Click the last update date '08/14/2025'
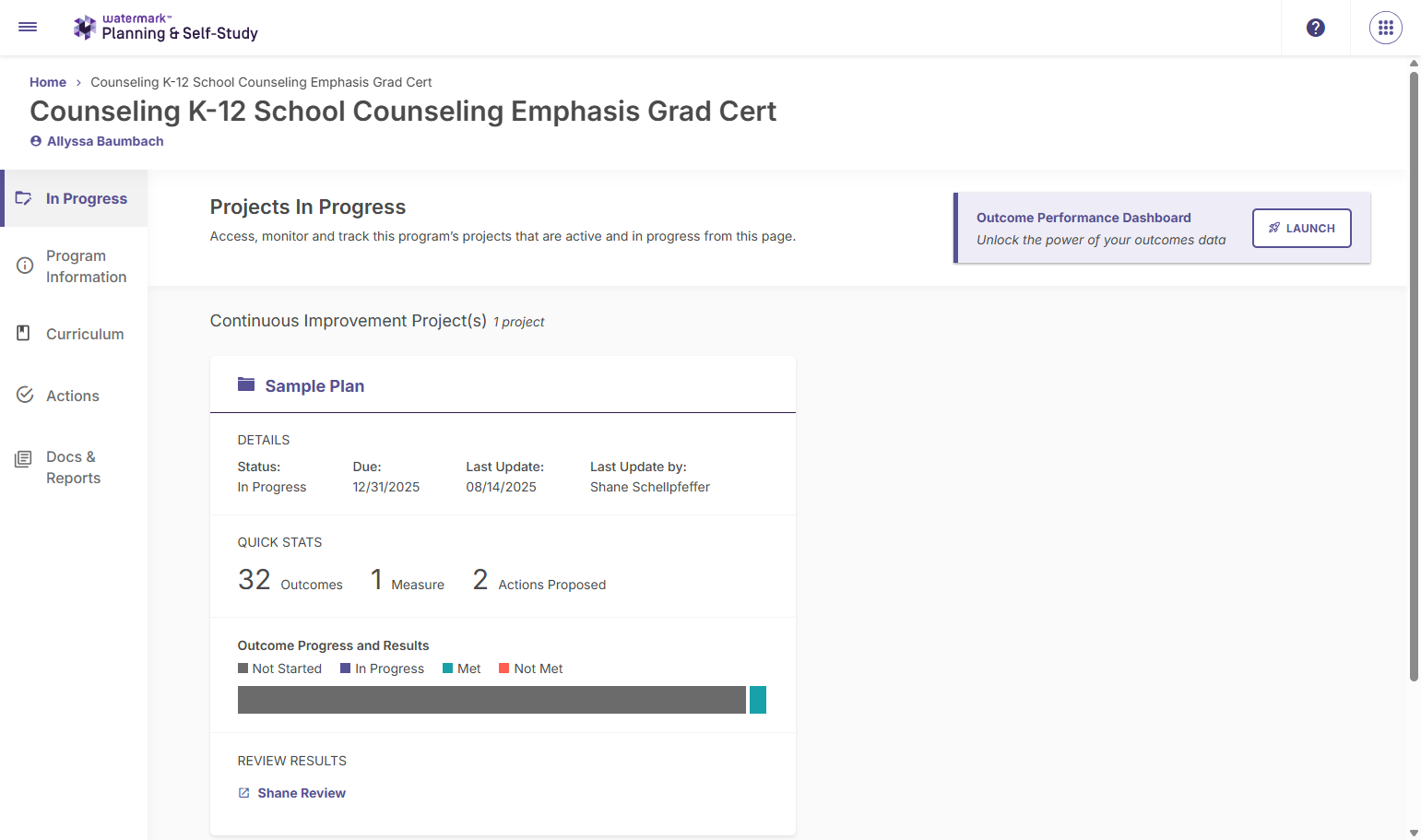Image resolution: width=1421 pixels, height=840 pixels. click(x=502, y=487)
